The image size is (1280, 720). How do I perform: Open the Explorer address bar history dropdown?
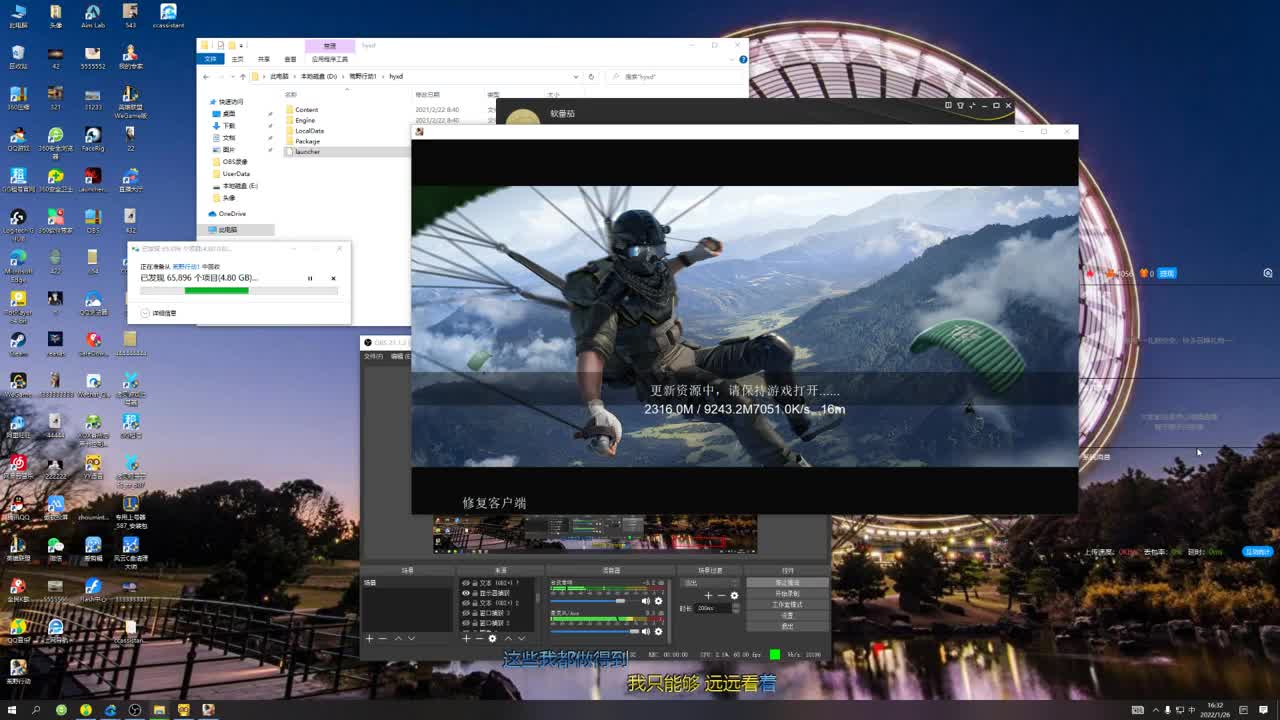576,76
